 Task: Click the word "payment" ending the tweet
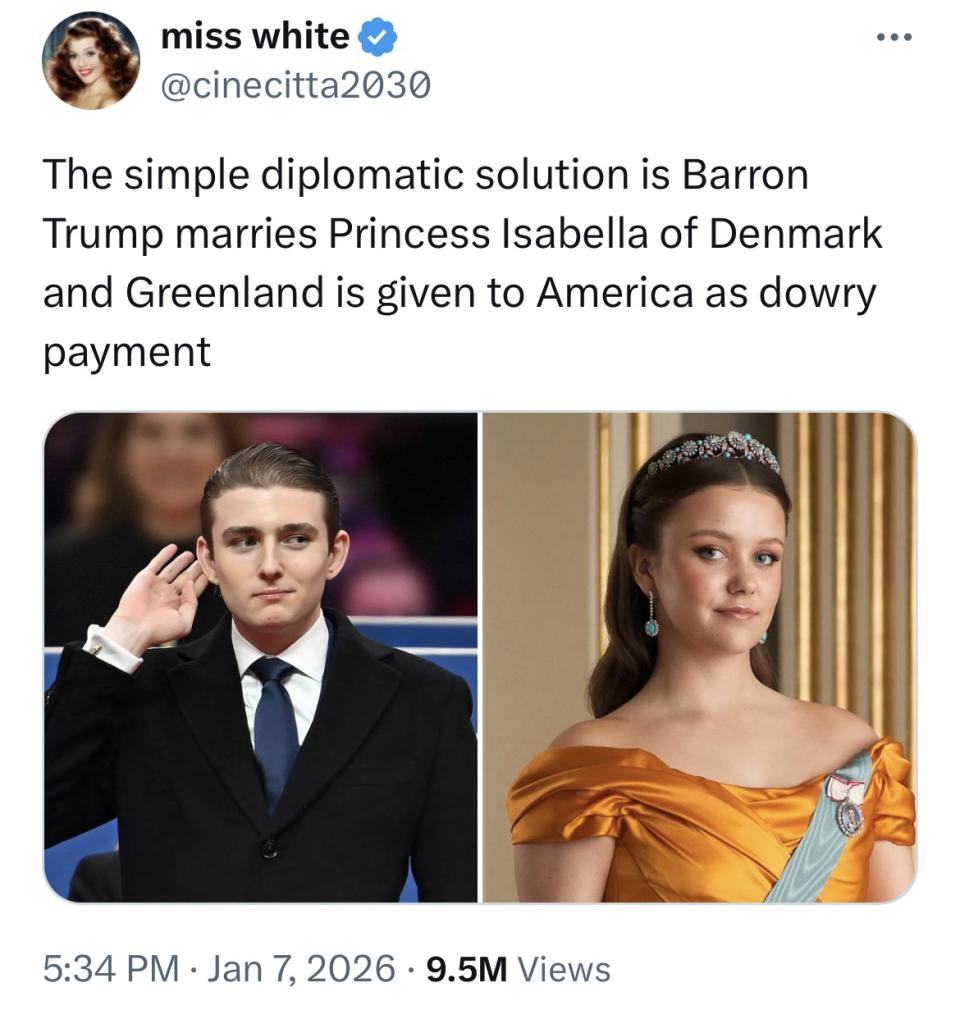click(127, 353)
